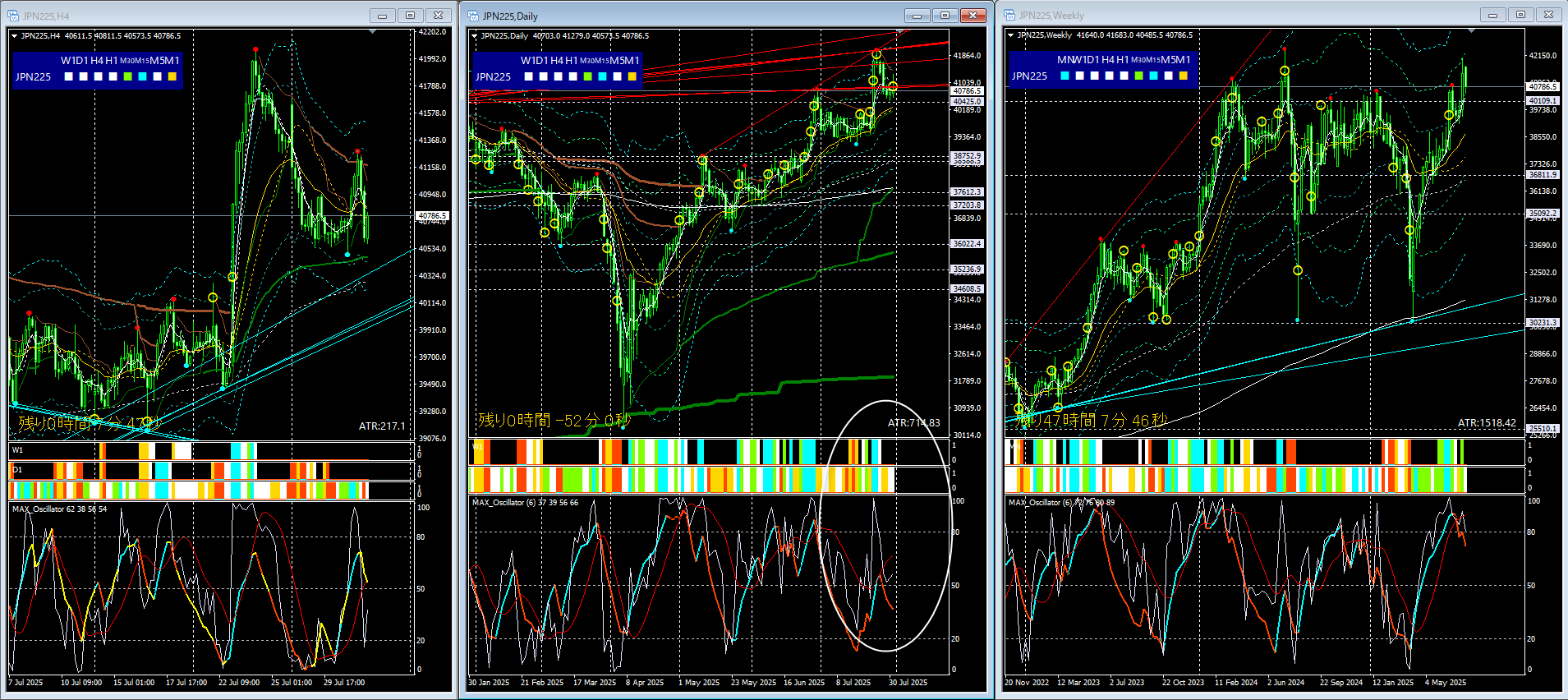Screen dimensions: 1568x700
Task: Click the JPN225,Weekly window title bar
Action: 1281,15
